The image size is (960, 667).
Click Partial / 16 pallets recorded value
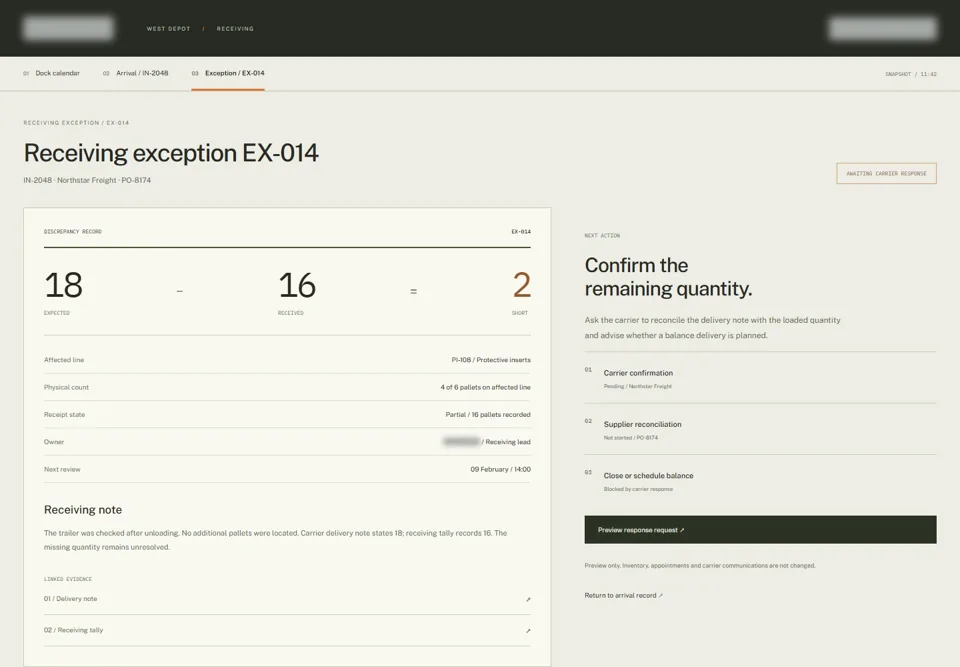(488, 415)
